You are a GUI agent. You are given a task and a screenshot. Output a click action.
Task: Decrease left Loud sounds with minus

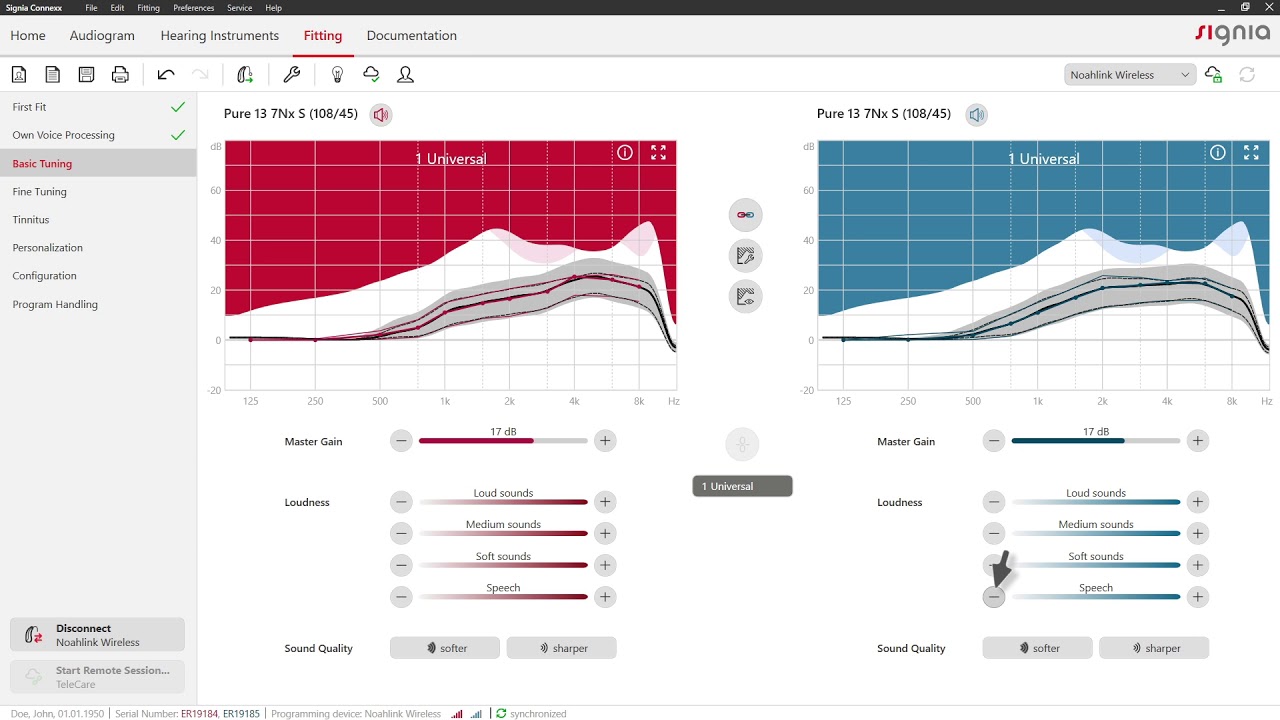pyautogui.click(x=401, y=502)
